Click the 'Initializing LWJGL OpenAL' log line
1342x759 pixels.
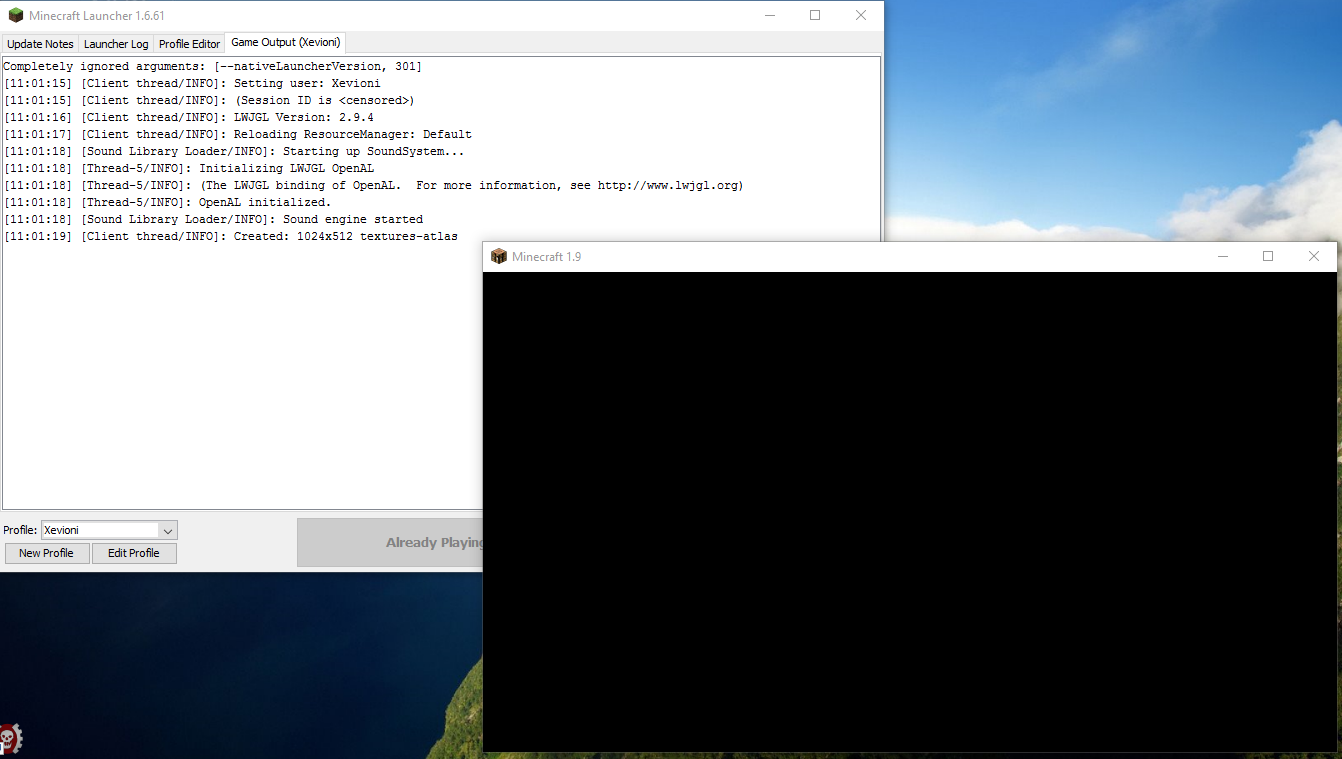[x=188, y=168]
